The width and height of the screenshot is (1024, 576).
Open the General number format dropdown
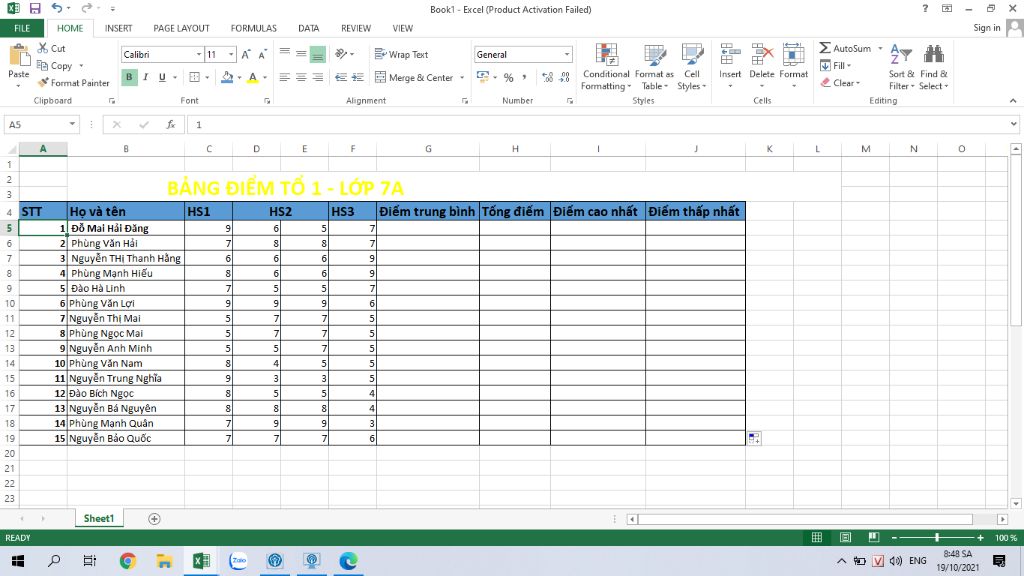click(x=567, y=54)
